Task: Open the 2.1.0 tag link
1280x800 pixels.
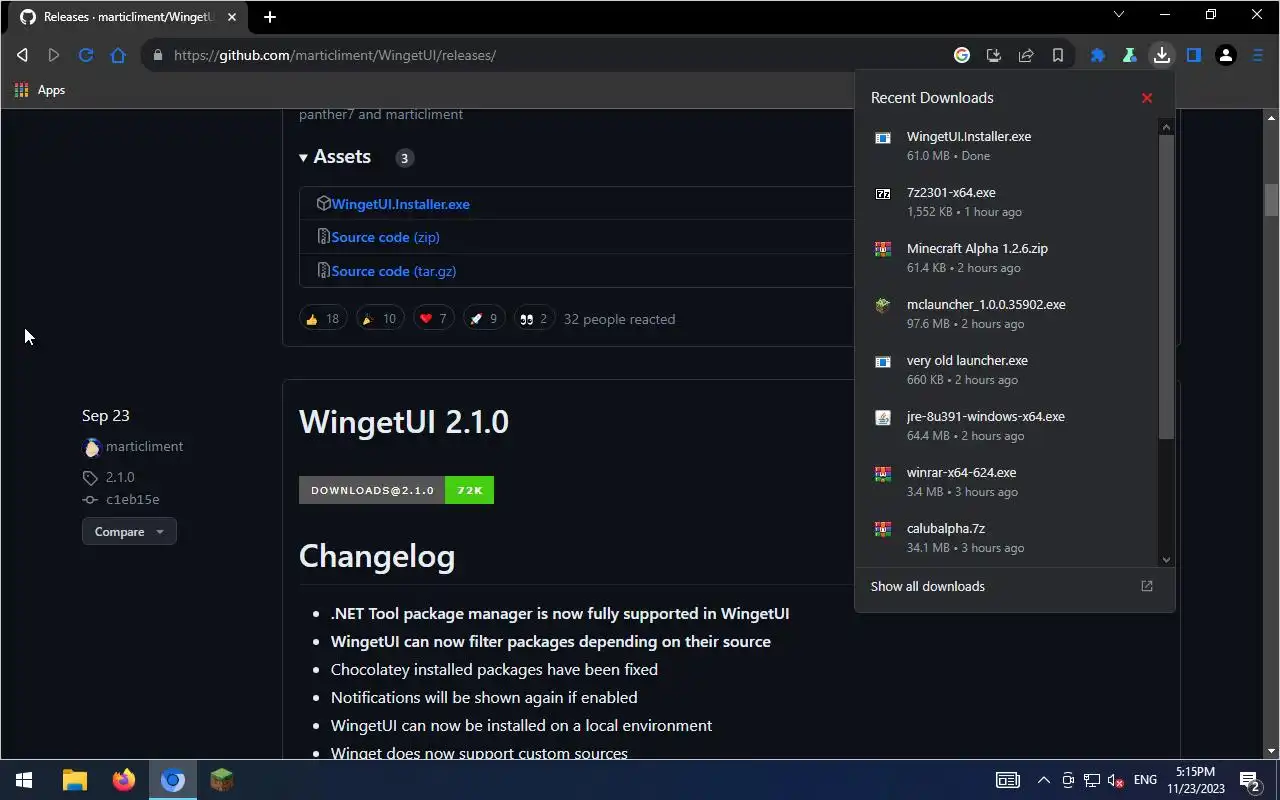Action: point(120,478)
